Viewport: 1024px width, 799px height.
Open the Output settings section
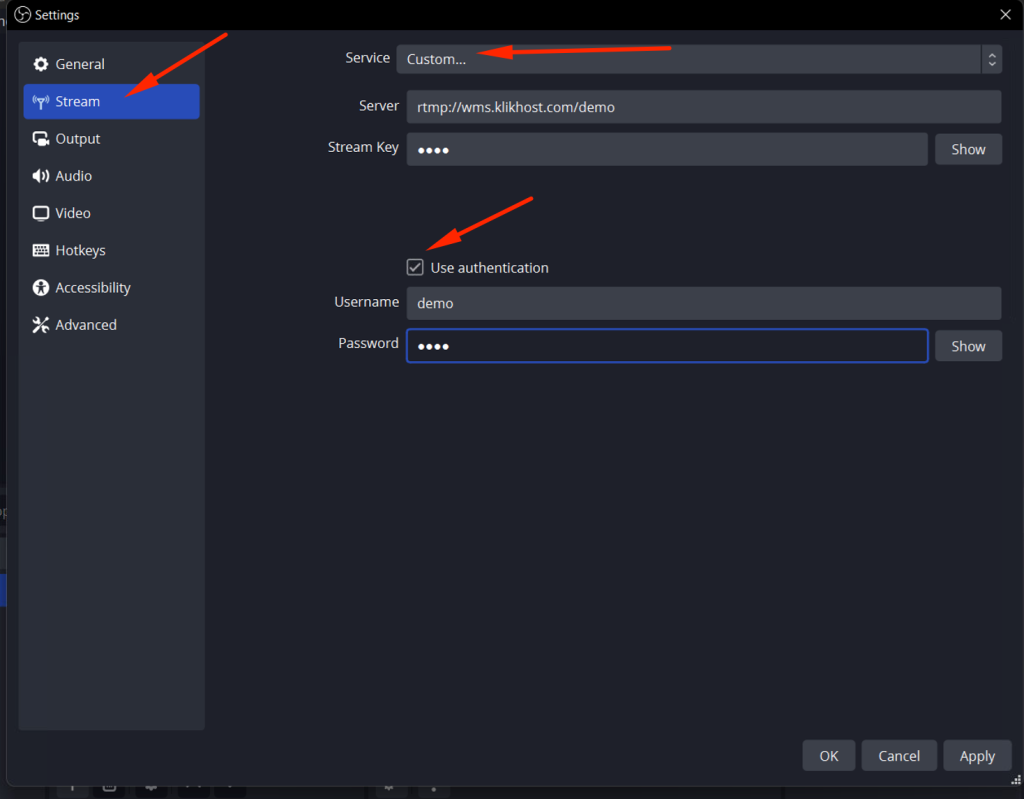(111, 139)
